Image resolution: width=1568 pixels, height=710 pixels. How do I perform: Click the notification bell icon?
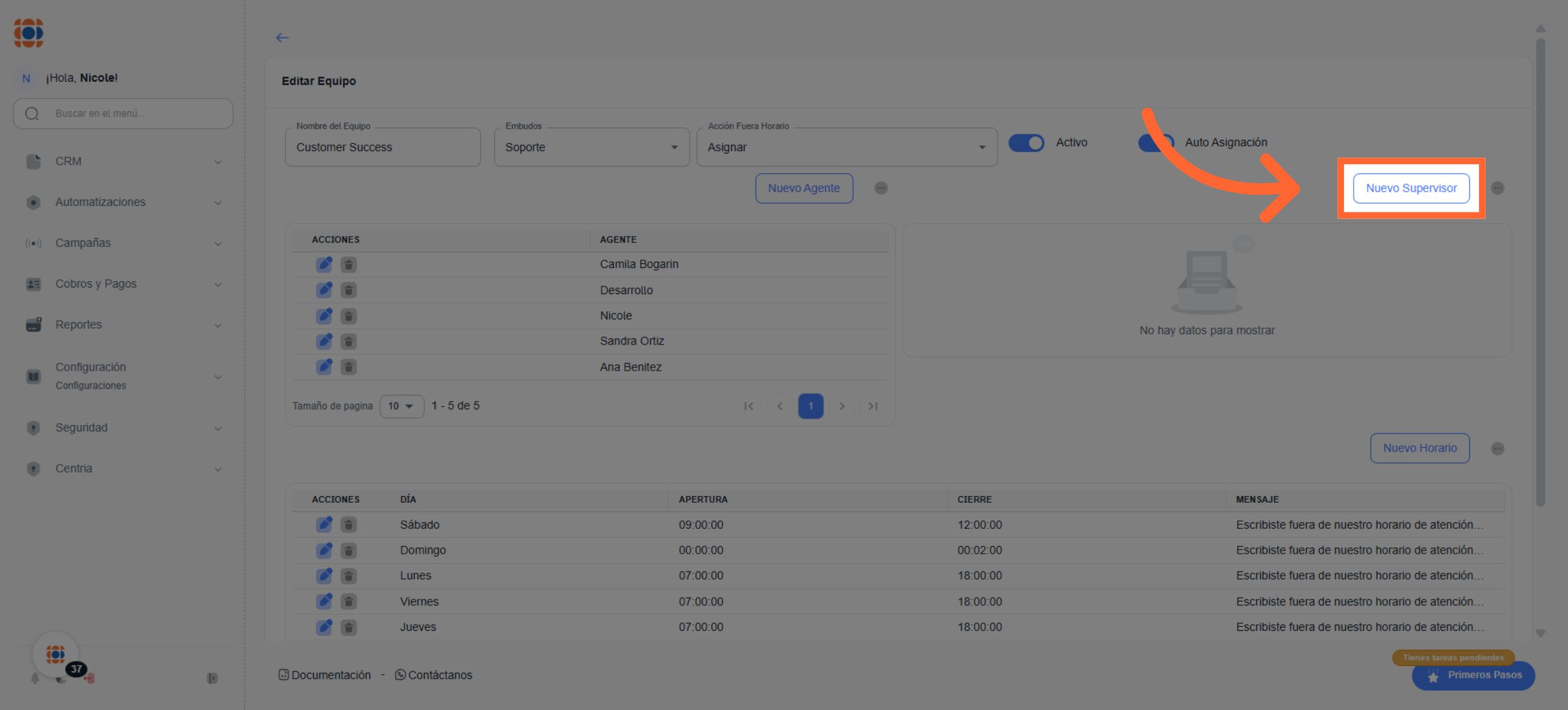coord(35,679)
